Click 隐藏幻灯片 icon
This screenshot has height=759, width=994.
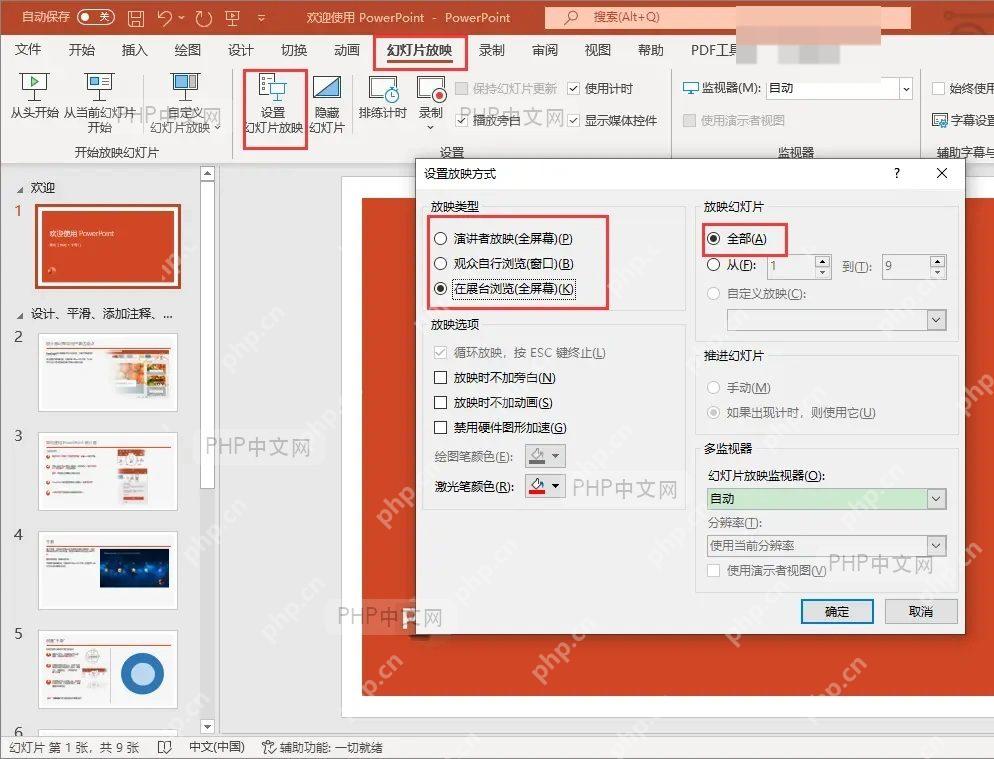tap(327, 88)
